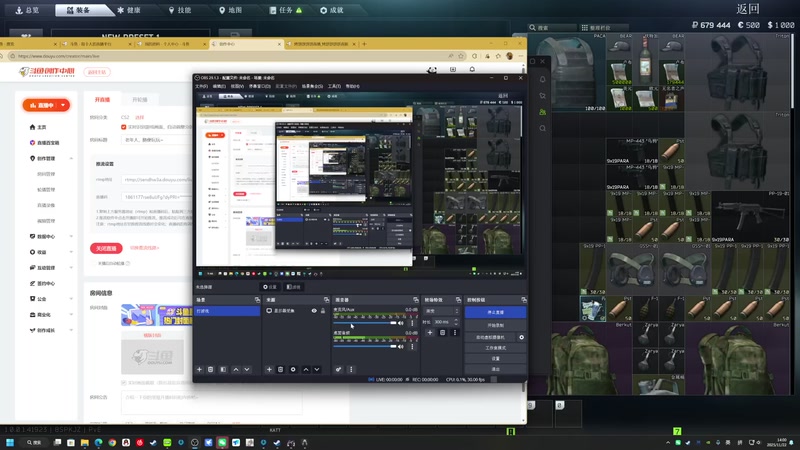
Task: Toggle checkbox beneath the Douyu cover placeholder
Action: 123,382
